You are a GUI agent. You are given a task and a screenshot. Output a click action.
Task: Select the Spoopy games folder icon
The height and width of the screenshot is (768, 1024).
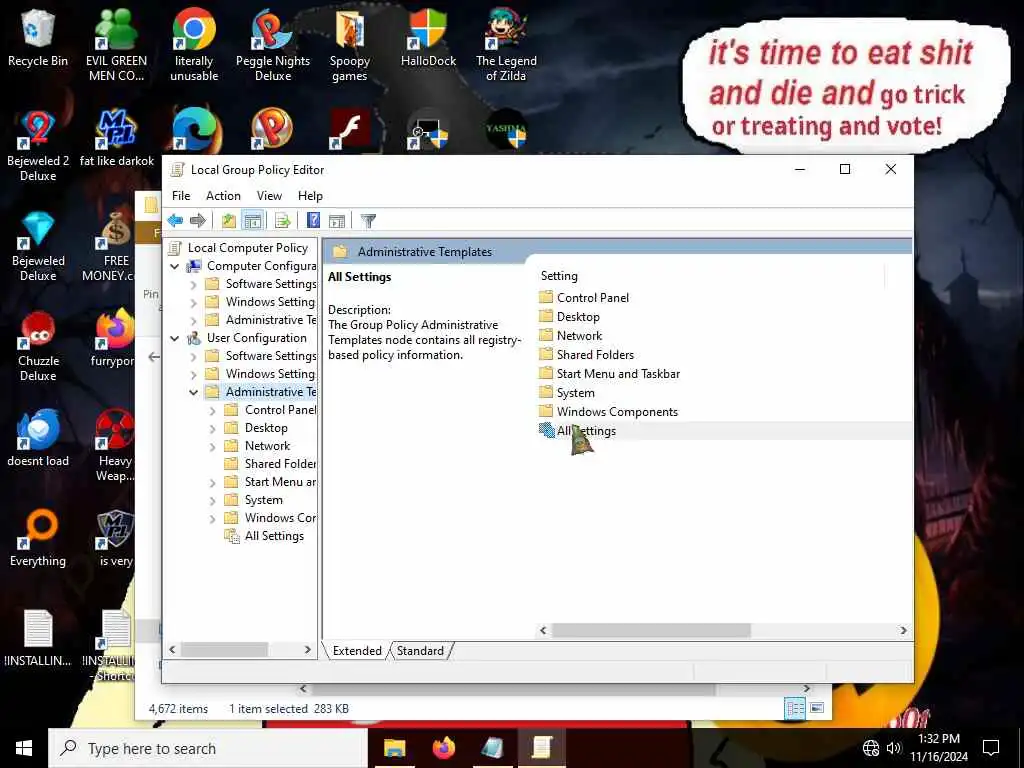tap(349, 44)
